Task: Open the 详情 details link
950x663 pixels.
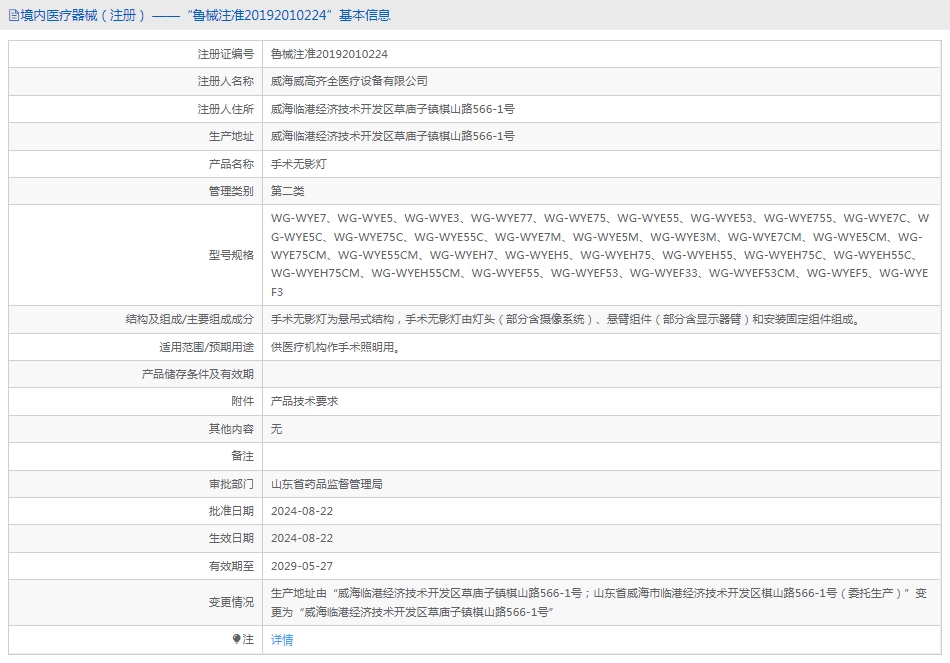Action: tap(282, 639)
